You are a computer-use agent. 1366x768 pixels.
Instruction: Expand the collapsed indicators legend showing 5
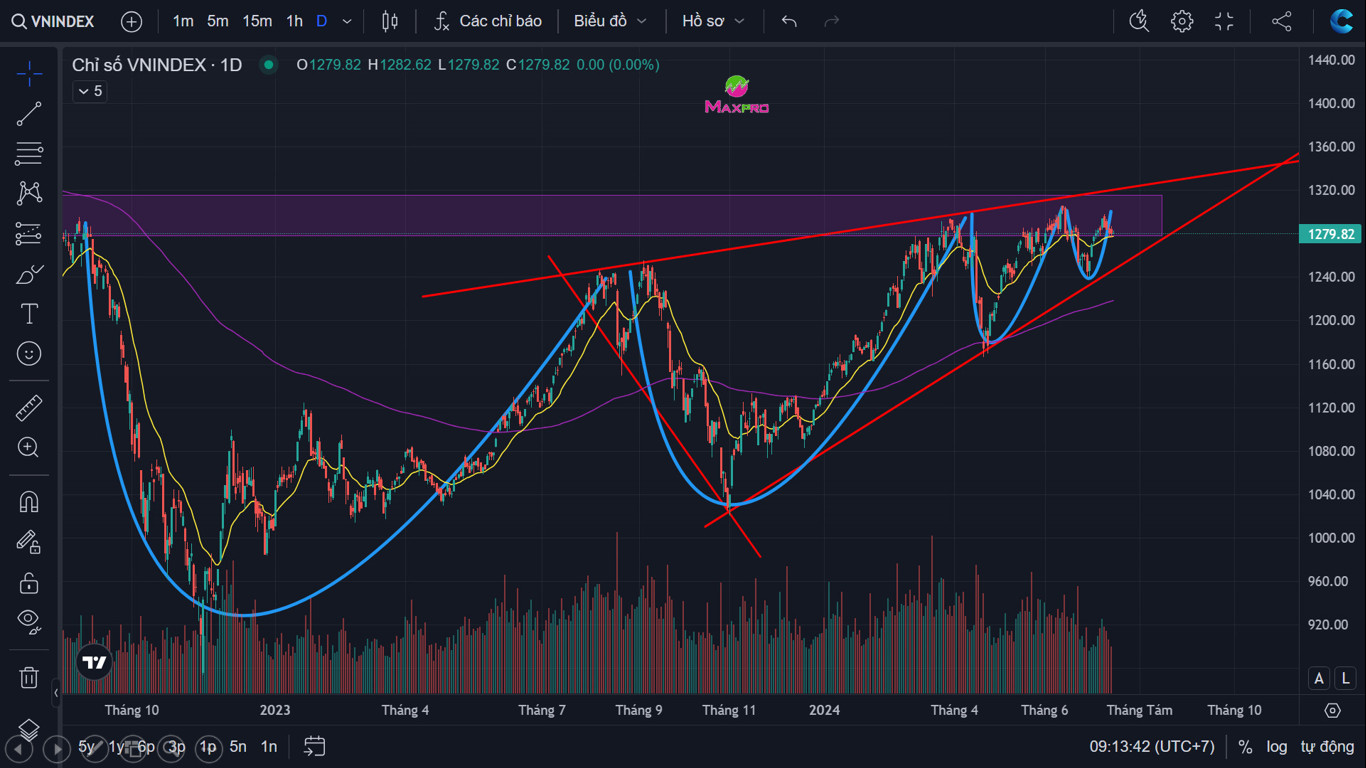pos(89,91)
